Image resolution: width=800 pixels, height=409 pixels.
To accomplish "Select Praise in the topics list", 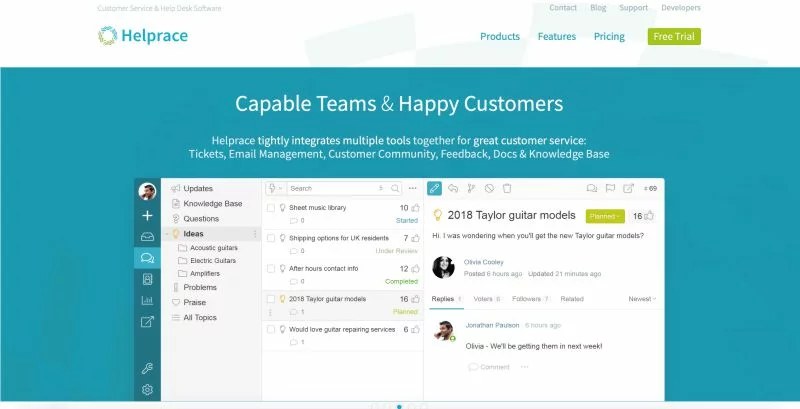I will coord(194,302).
